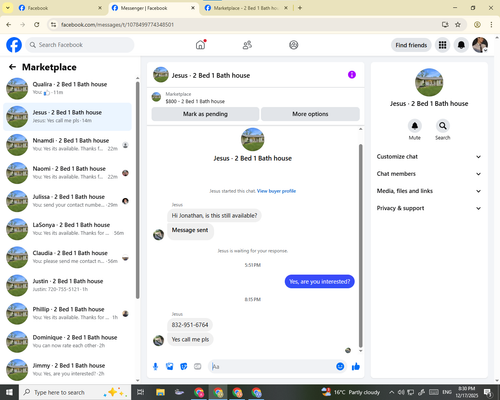Open the Friends icon in top navigation

click(247, 45)
